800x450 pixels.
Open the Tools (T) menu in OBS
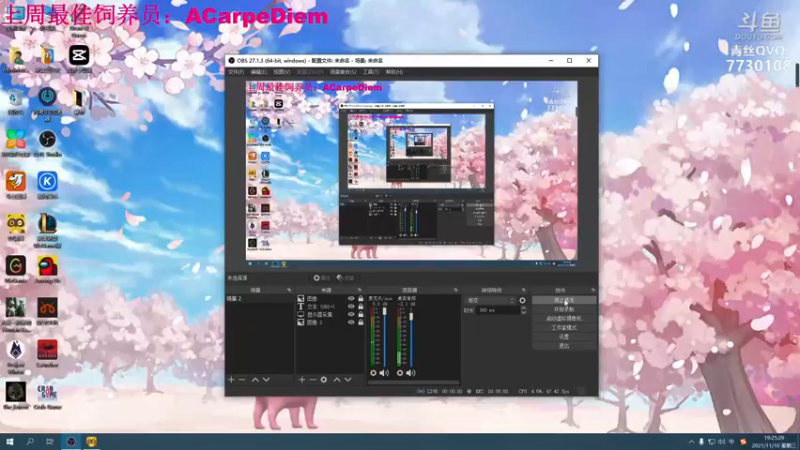pos(370,72)
